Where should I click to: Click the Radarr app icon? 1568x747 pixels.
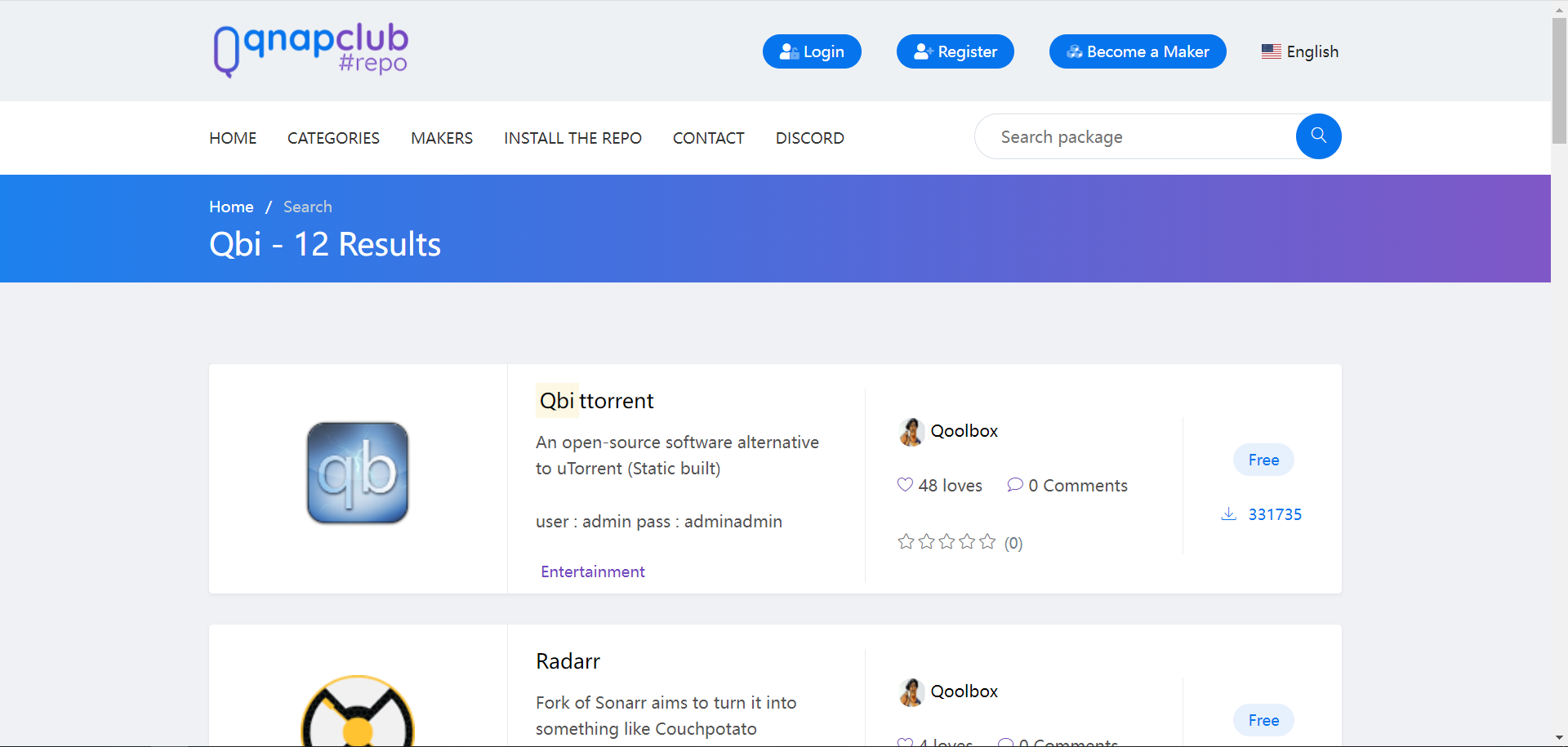pyautogui.click(x=358, y=711)
